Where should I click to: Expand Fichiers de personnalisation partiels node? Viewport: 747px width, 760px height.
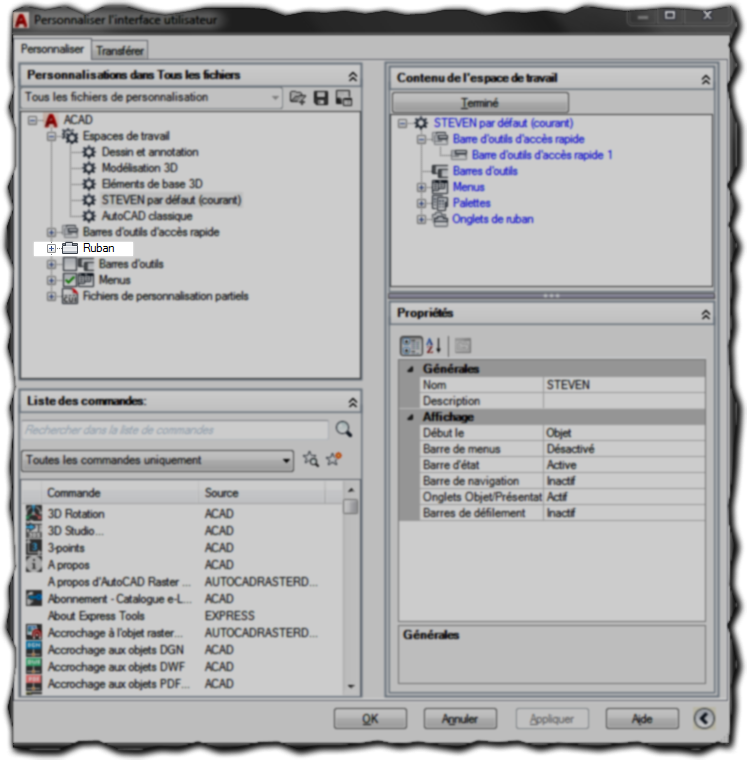coord(51,296)
